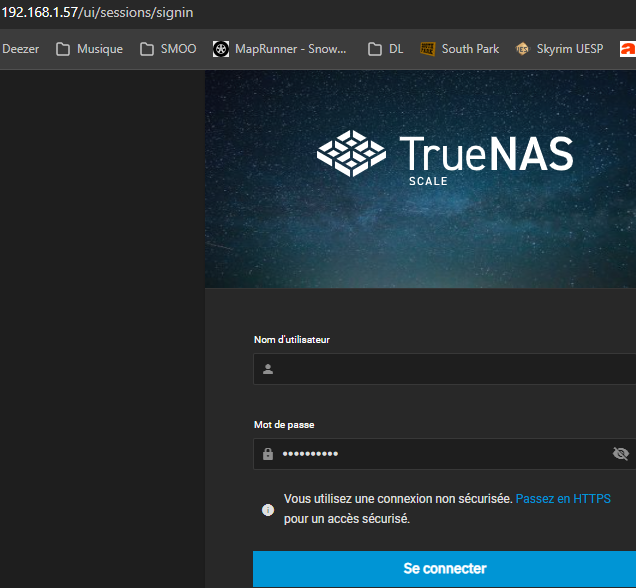Follow the Passez en HTTPS link
This screenshot has height=588, width=636.
coord(563,498)
